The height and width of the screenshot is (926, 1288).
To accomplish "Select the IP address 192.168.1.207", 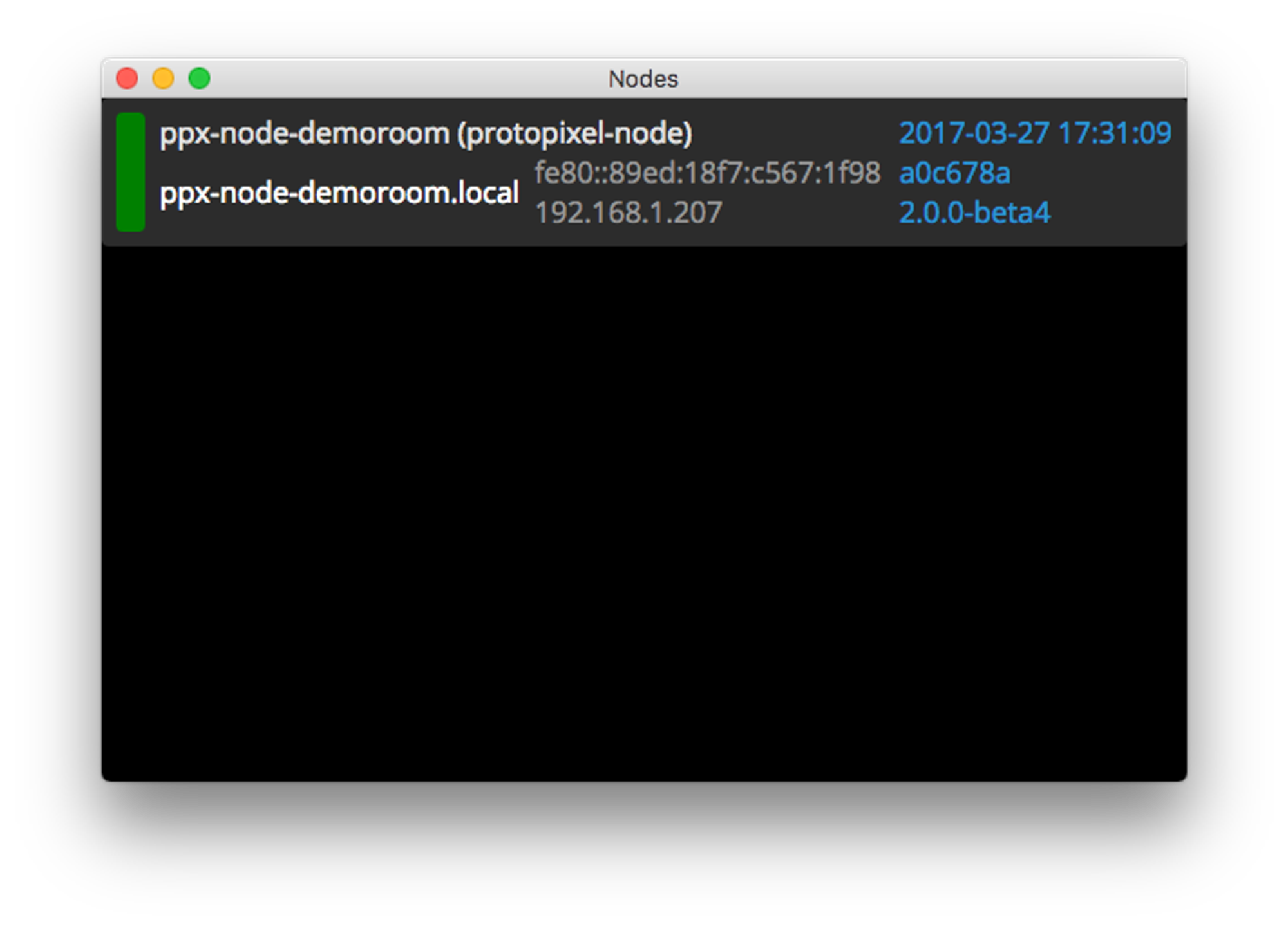I will coord(628,212).
